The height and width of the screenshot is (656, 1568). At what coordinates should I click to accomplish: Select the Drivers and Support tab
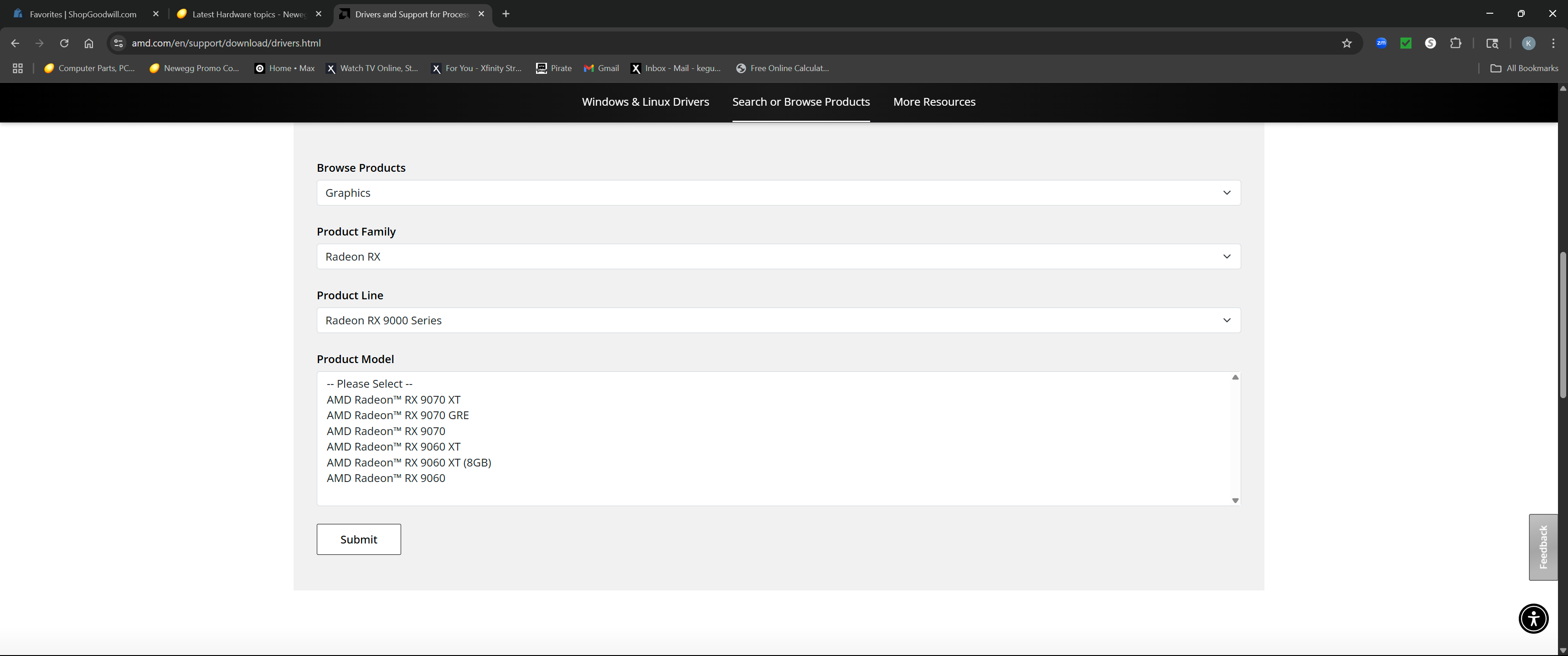[x=412, y=14]
